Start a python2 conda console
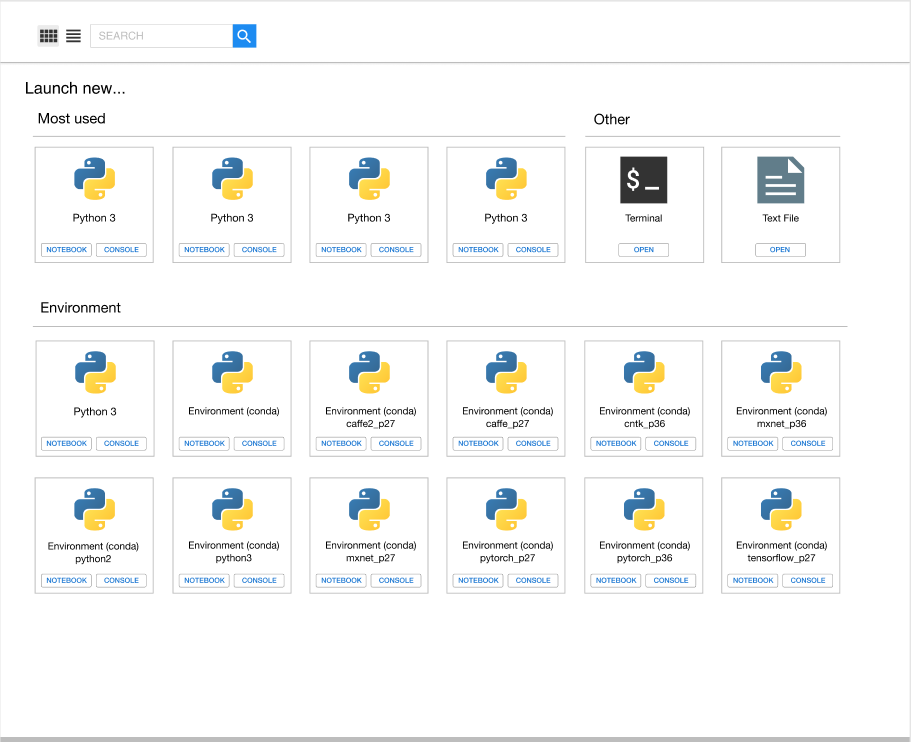The image size is (911, 742). 121,580
